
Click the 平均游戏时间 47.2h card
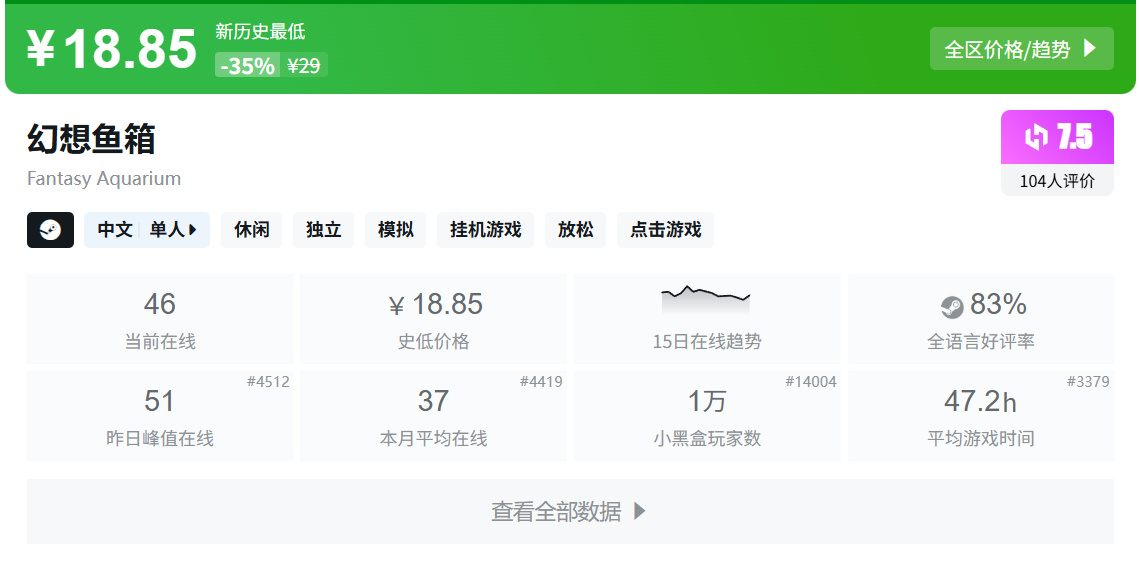tap(981, 416)
